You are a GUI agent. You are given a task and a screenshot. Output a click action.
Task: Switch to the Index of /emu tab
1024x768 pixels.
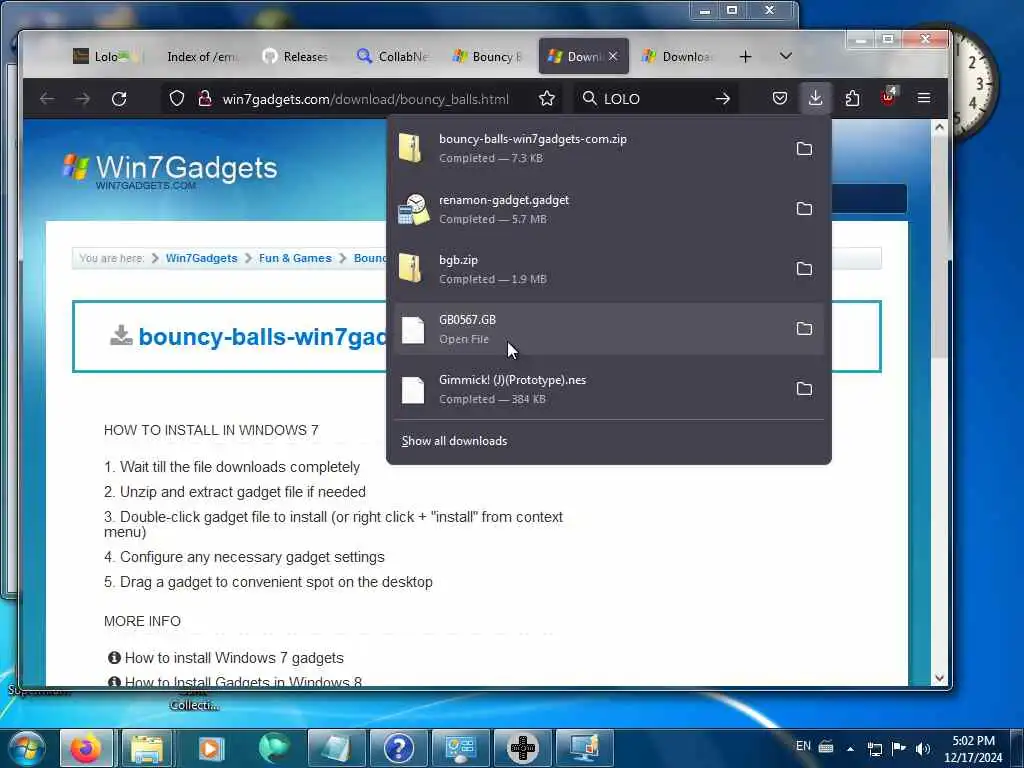click(x=202, y=57)
